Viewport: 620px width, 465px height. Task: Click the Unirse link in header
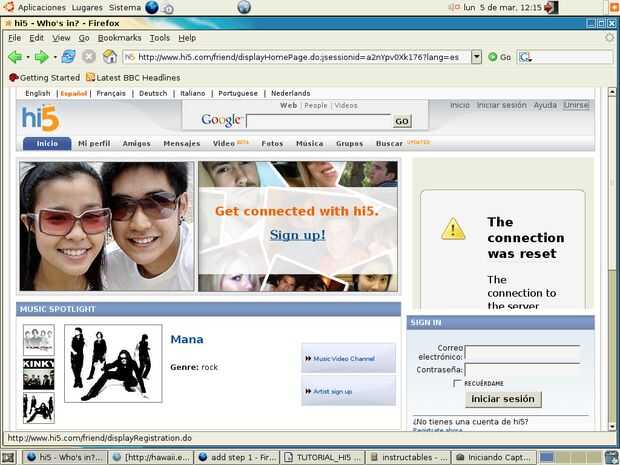576,105
